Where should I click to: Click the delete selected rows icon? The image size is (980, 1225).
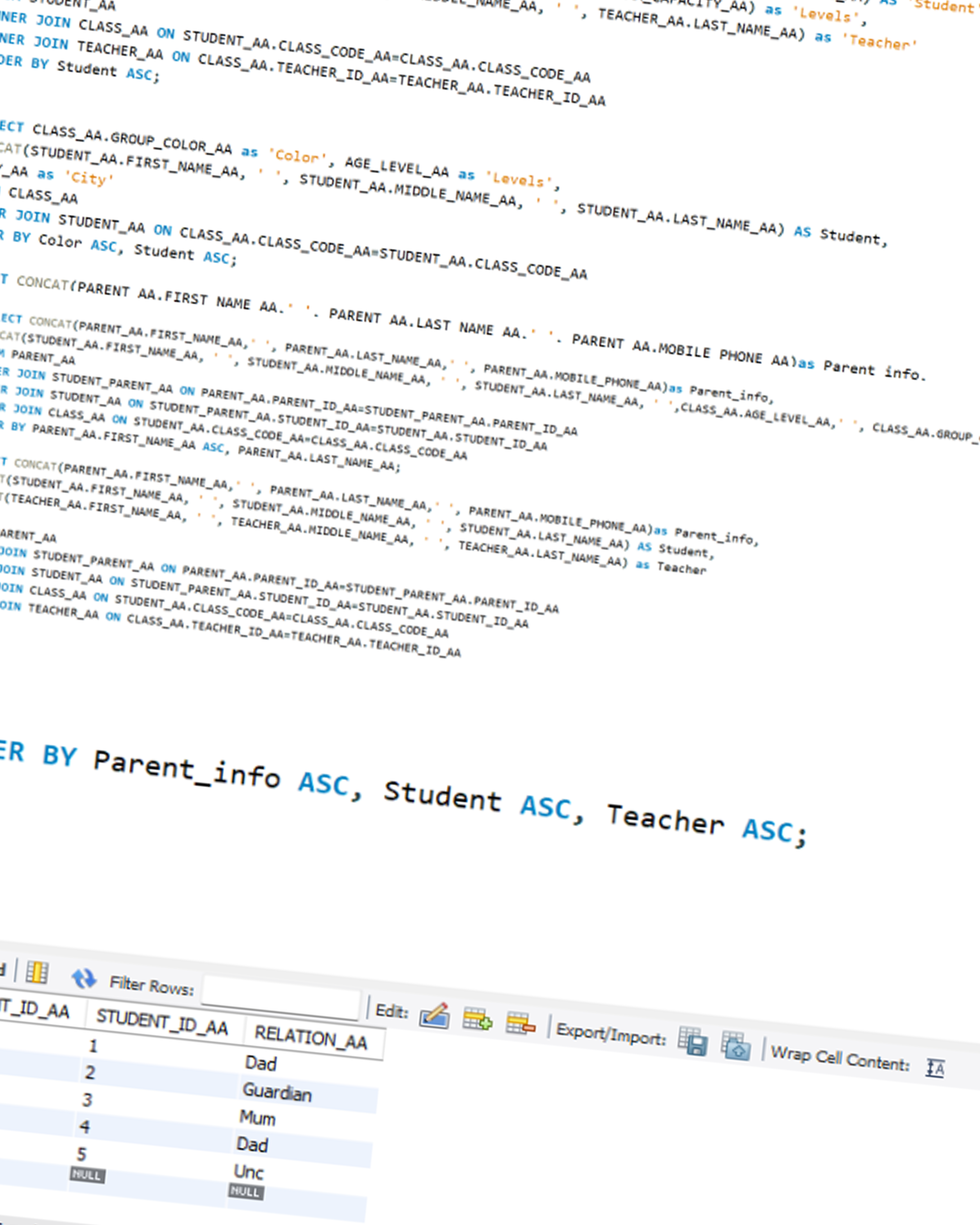pos(521,1023)
